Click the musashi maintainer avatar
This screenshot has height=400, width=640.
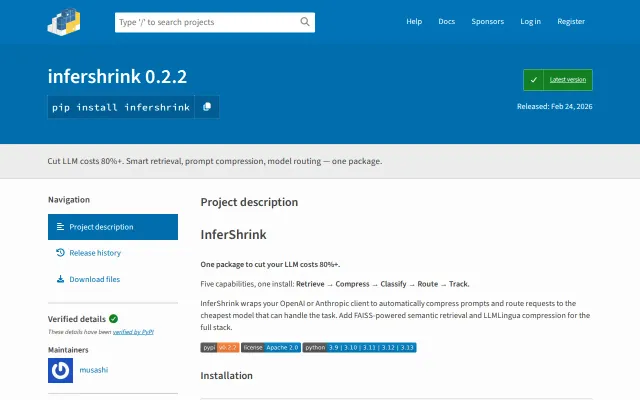click(x=60, y=370)
